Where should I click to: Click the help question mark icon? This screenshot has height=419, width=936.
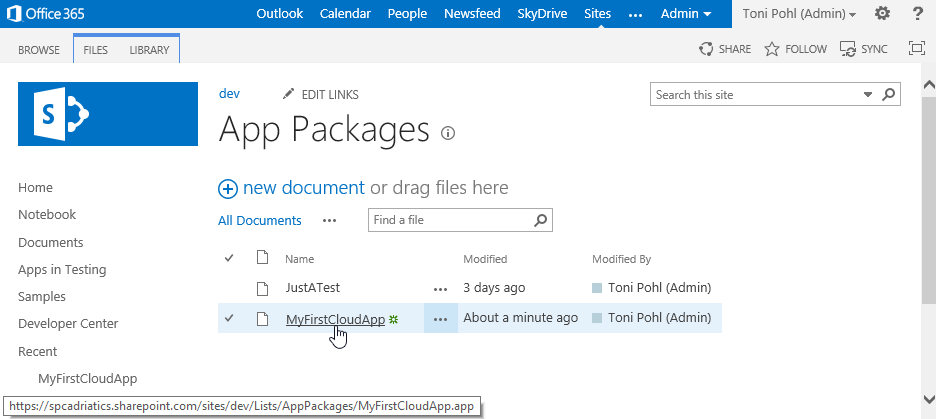(x=918, y=14)
